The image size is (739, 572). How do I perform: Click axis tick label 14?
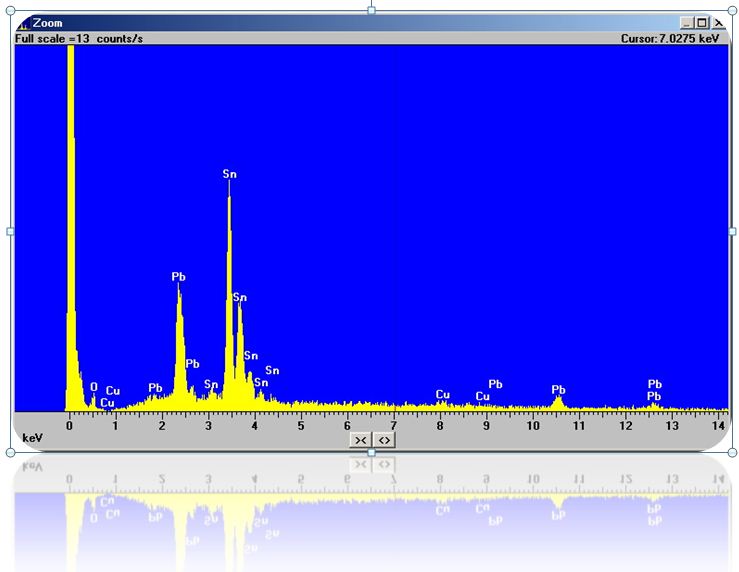click(x=718, y=426)
